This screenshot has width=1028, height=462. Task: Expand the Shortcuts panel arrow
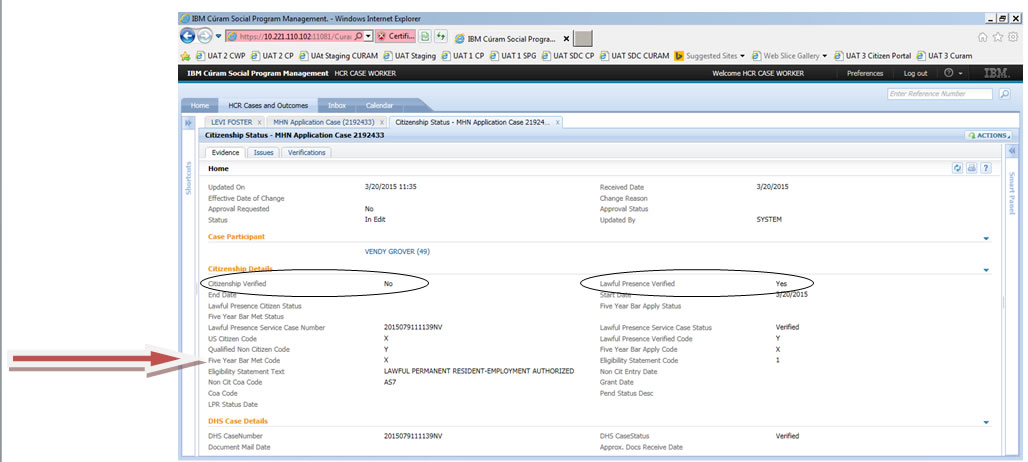(x=188, y=123)
